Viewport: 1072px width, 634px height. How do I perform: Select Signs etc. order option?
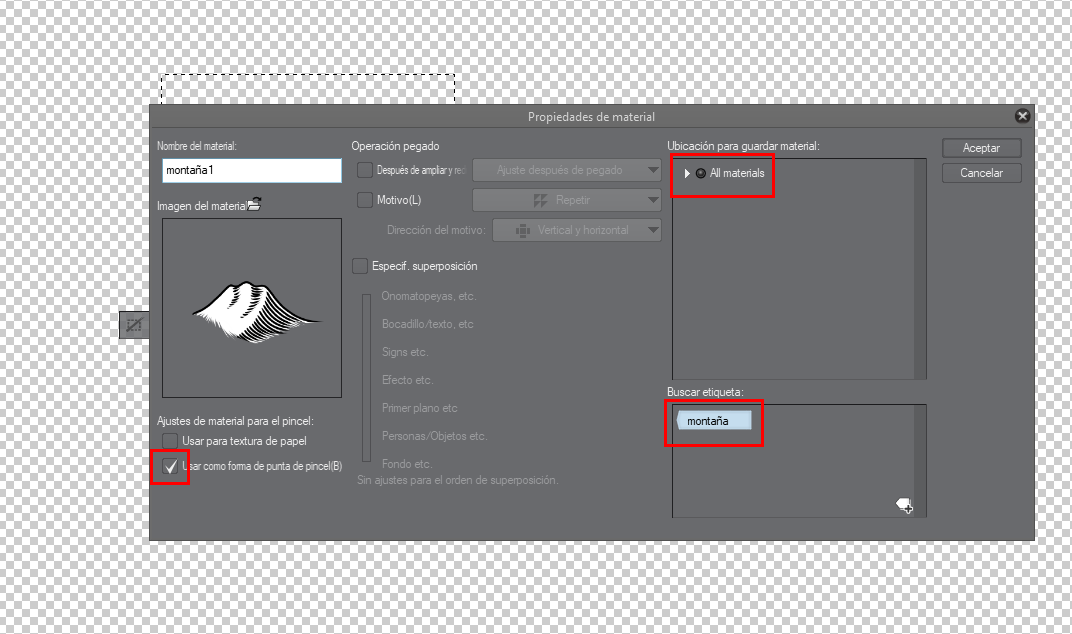405,352
